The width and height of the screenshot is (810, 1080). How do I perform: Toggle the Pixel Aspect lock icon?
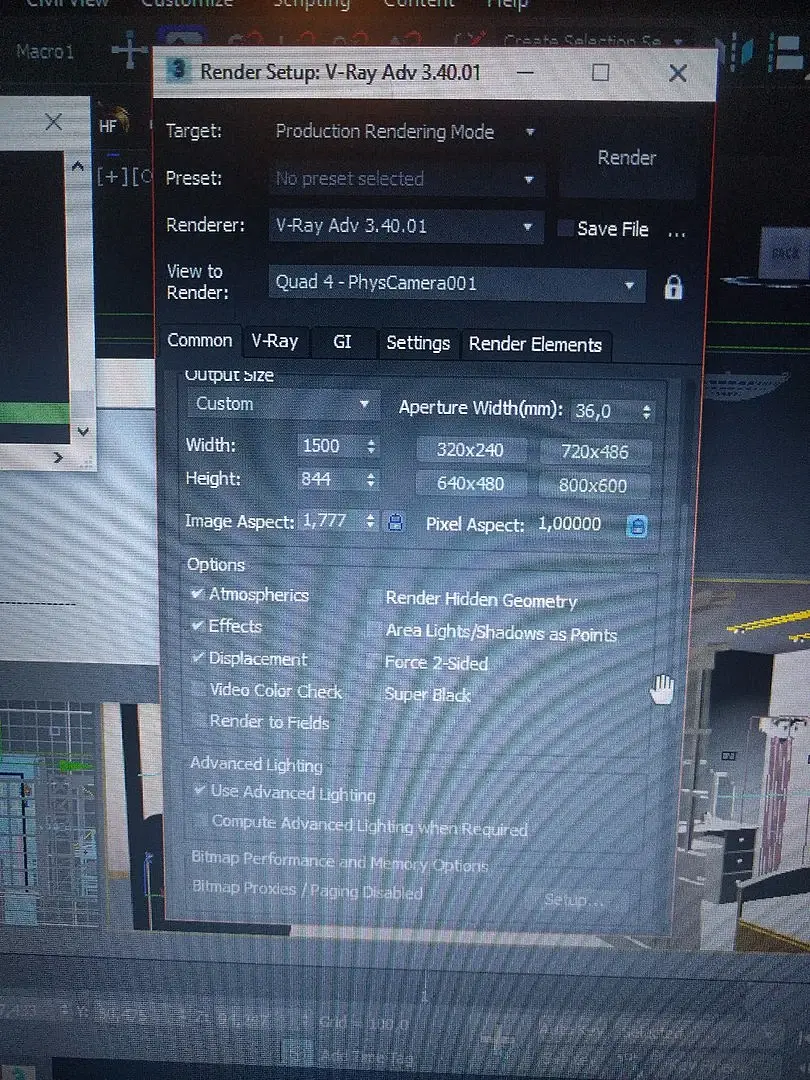637,526
